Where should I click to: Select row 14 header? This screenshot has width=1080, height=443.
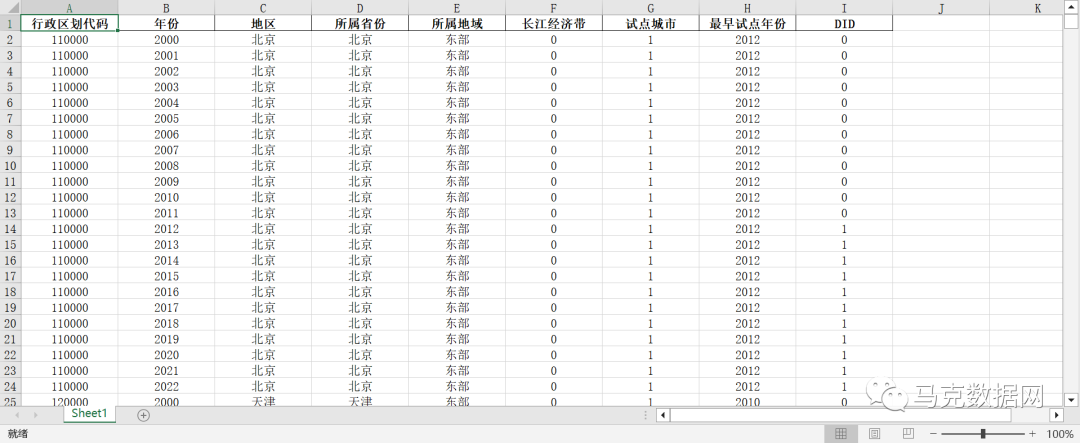point(10,229)
